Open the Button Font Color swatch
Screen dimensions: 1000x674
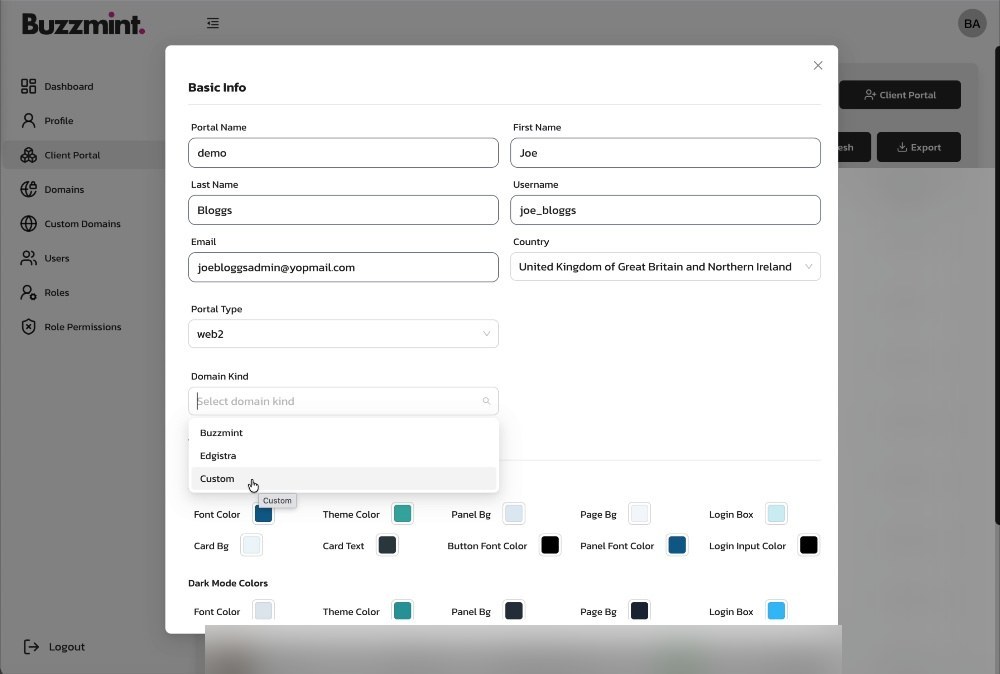[x=550, y=545]
